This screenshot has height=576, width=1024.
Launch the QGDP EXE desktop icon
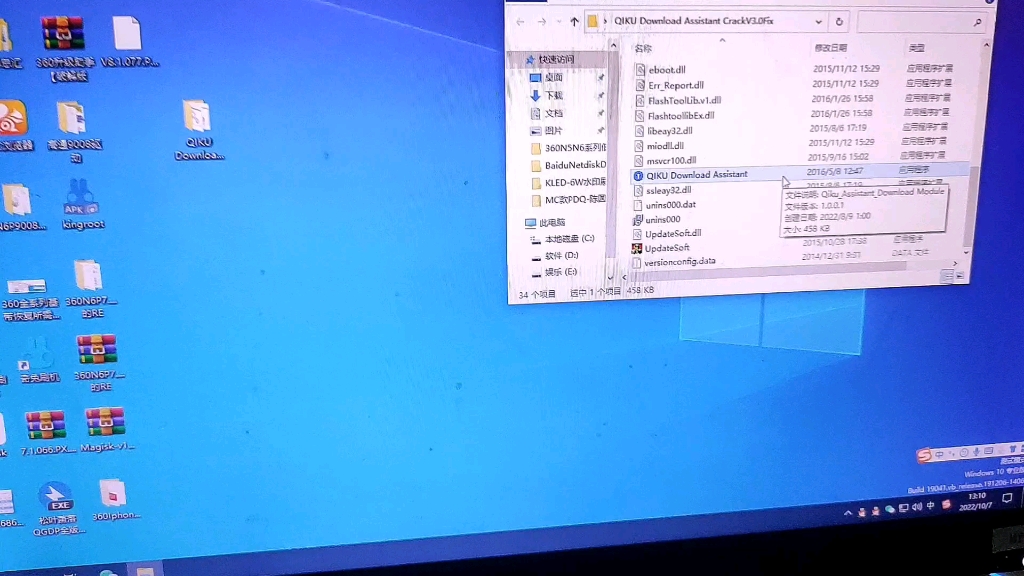click(57, 508)
